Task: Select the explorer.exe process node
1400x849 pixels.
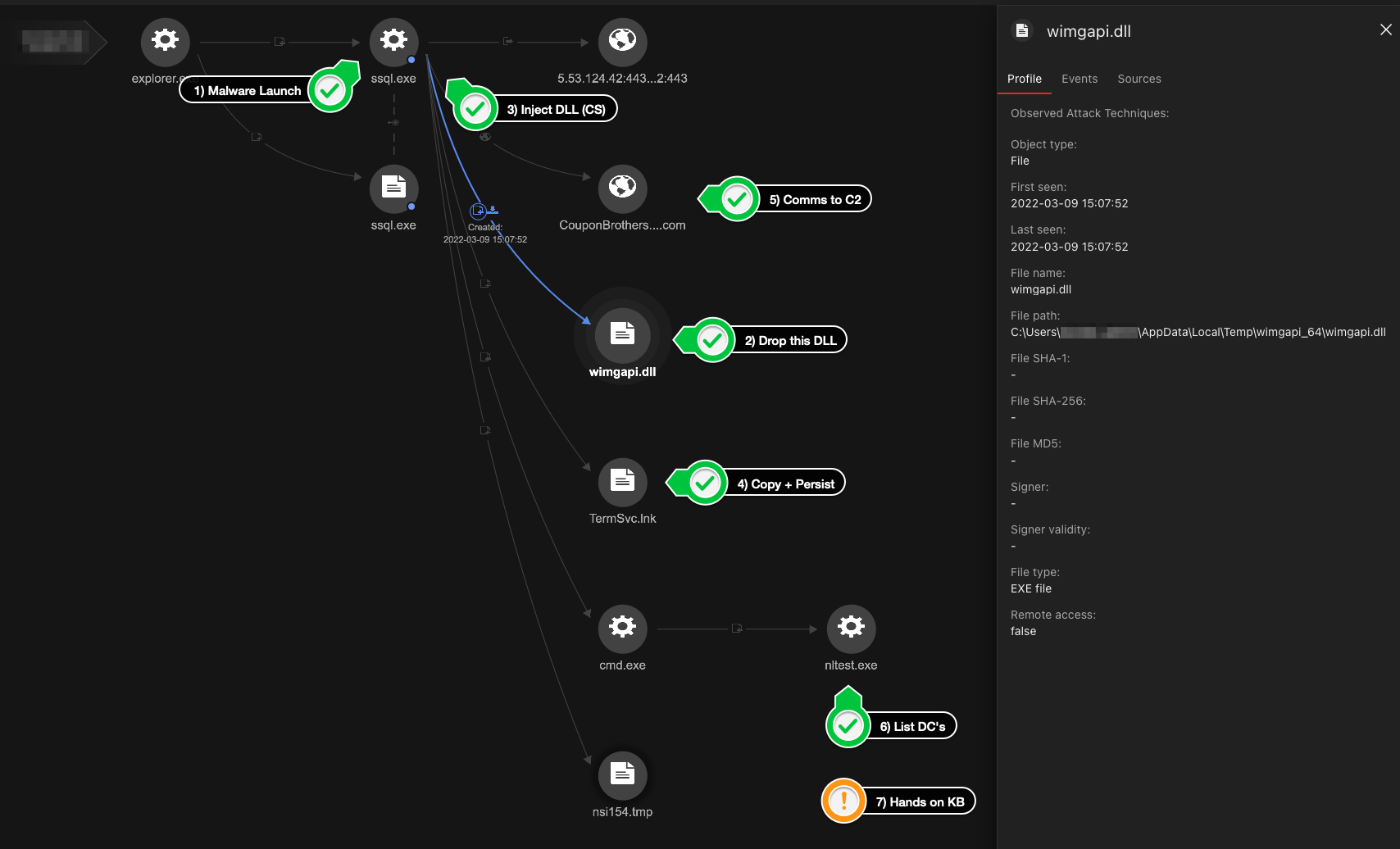Action: tap(165, 41)
